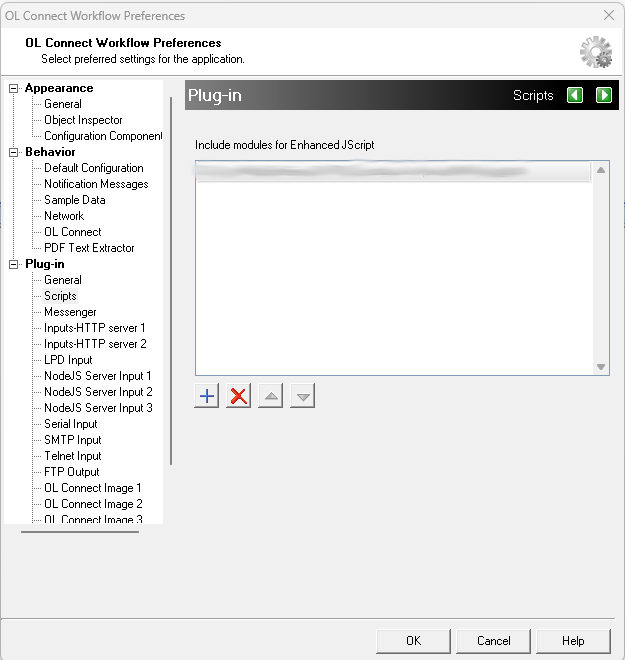Open Messenger plug-in settings

70,312
